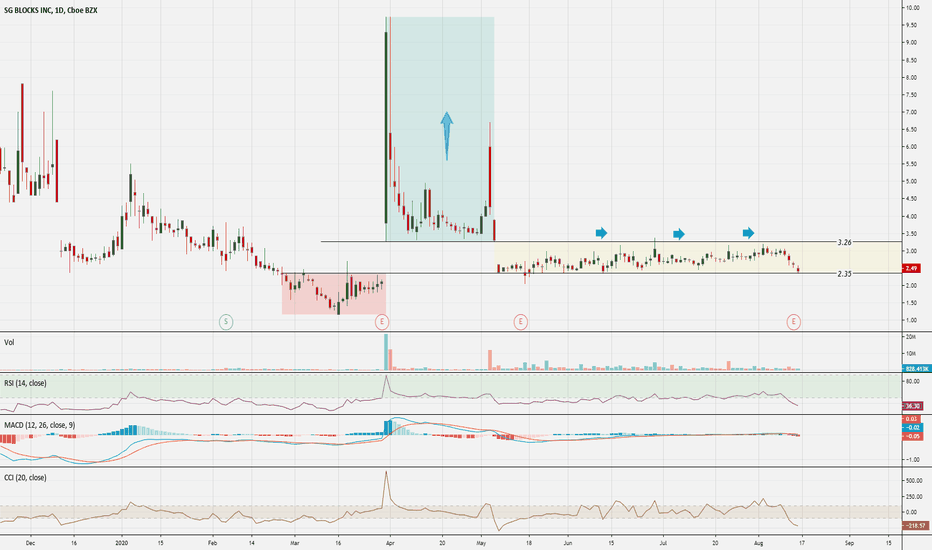Image resolution: width=932 pixels, height=550 pixels.
Task: Click the Feb label on time axis
Action: pos(213,543)
